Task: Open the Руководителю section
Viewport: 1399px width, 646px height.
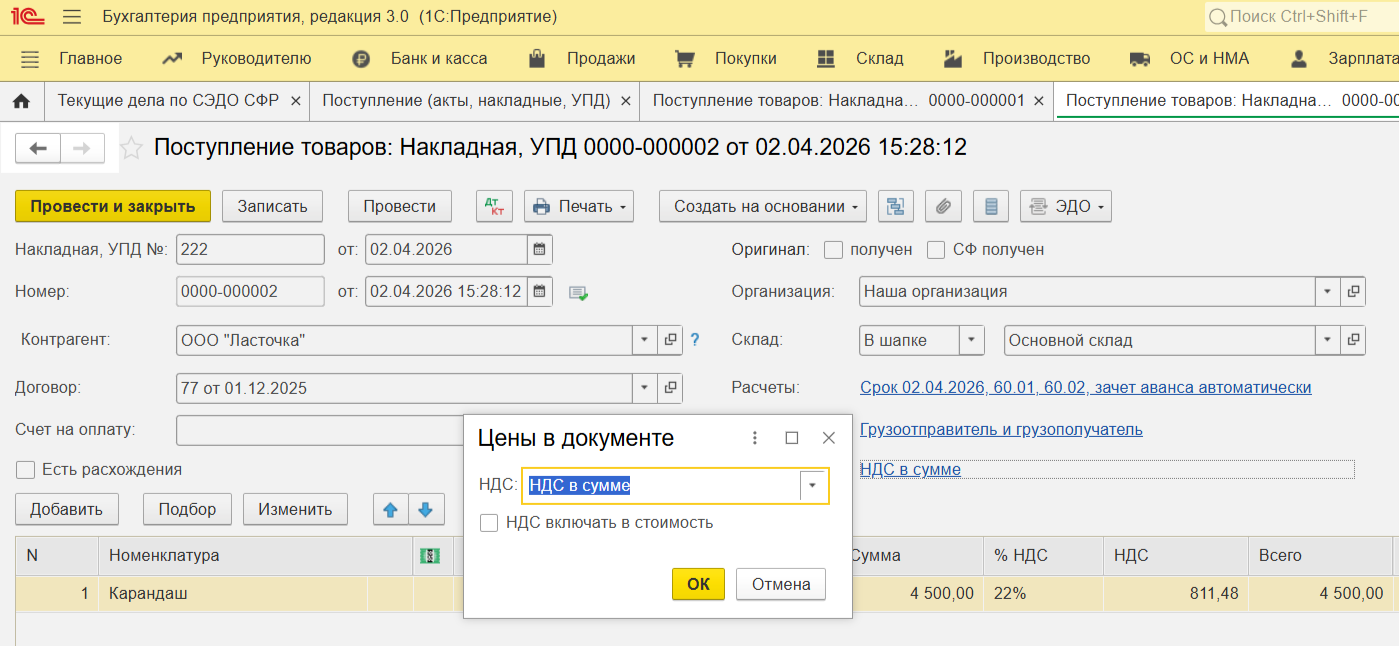Action: [x=256, y=59]
